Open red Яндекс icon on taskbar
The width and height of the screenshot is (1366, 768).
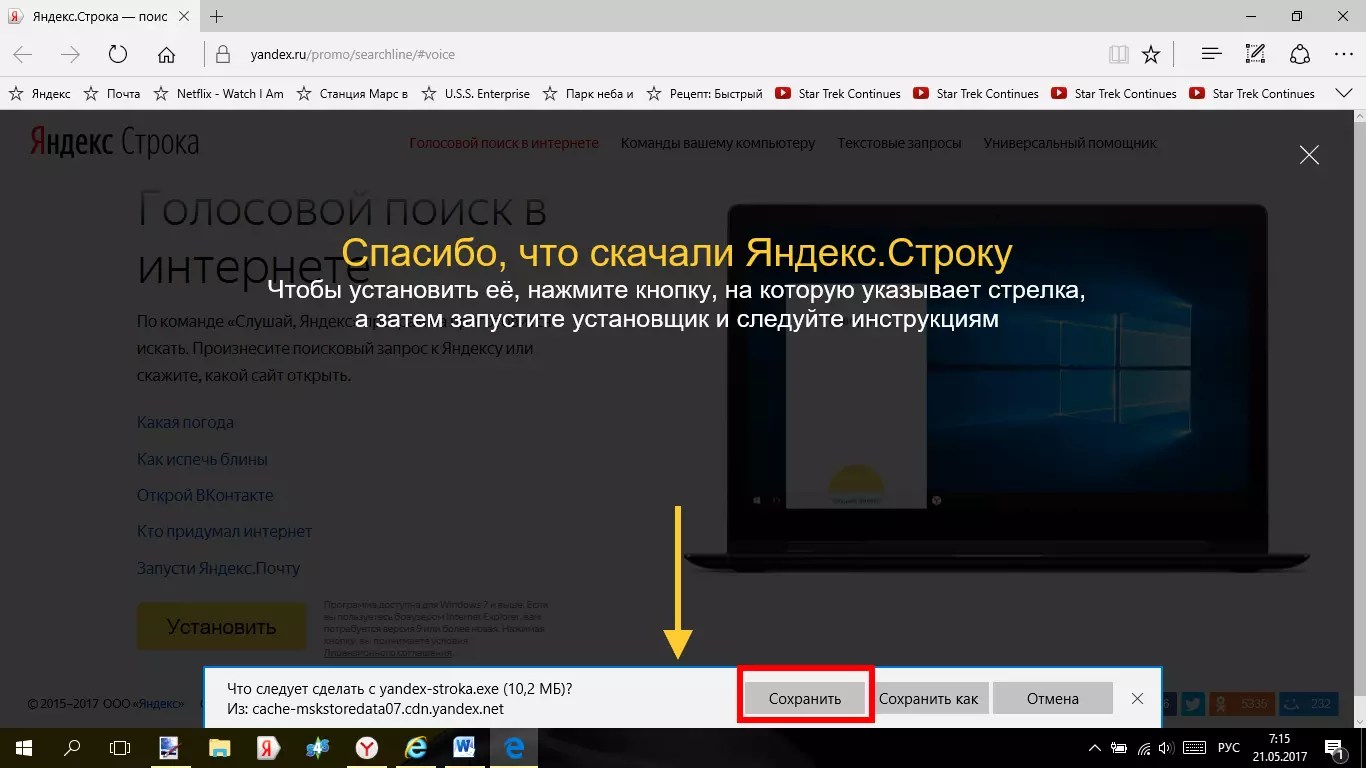[268, 748]
